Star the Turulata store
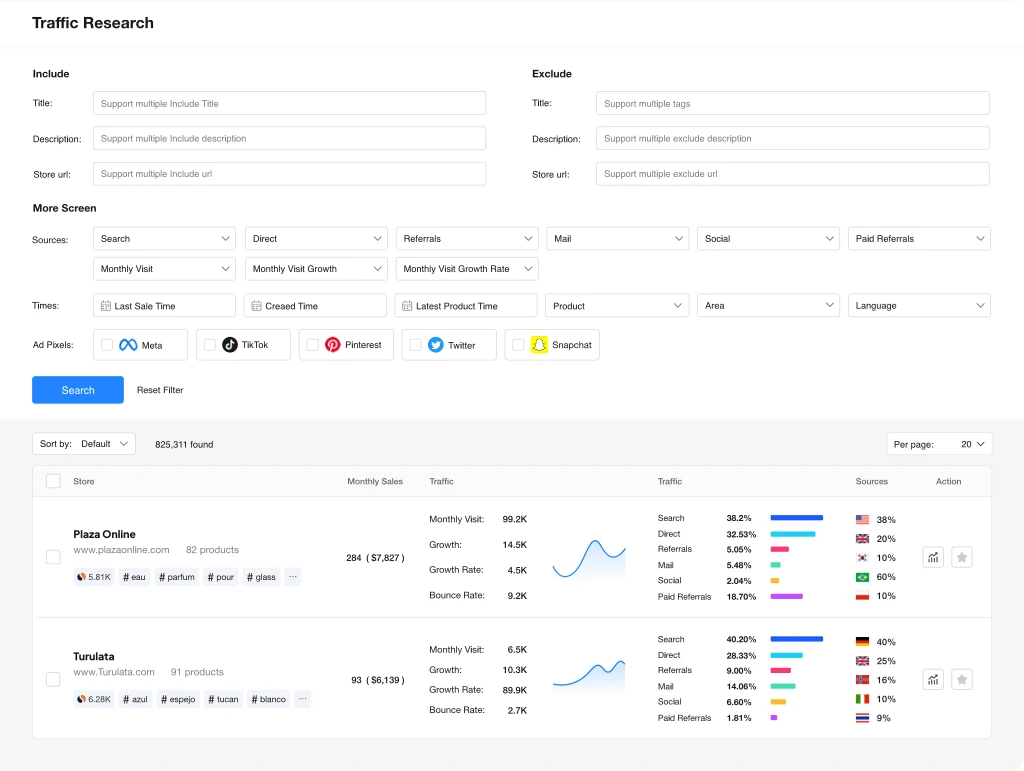Viewport: 1024px width, 771px height. tap(962, 680)
